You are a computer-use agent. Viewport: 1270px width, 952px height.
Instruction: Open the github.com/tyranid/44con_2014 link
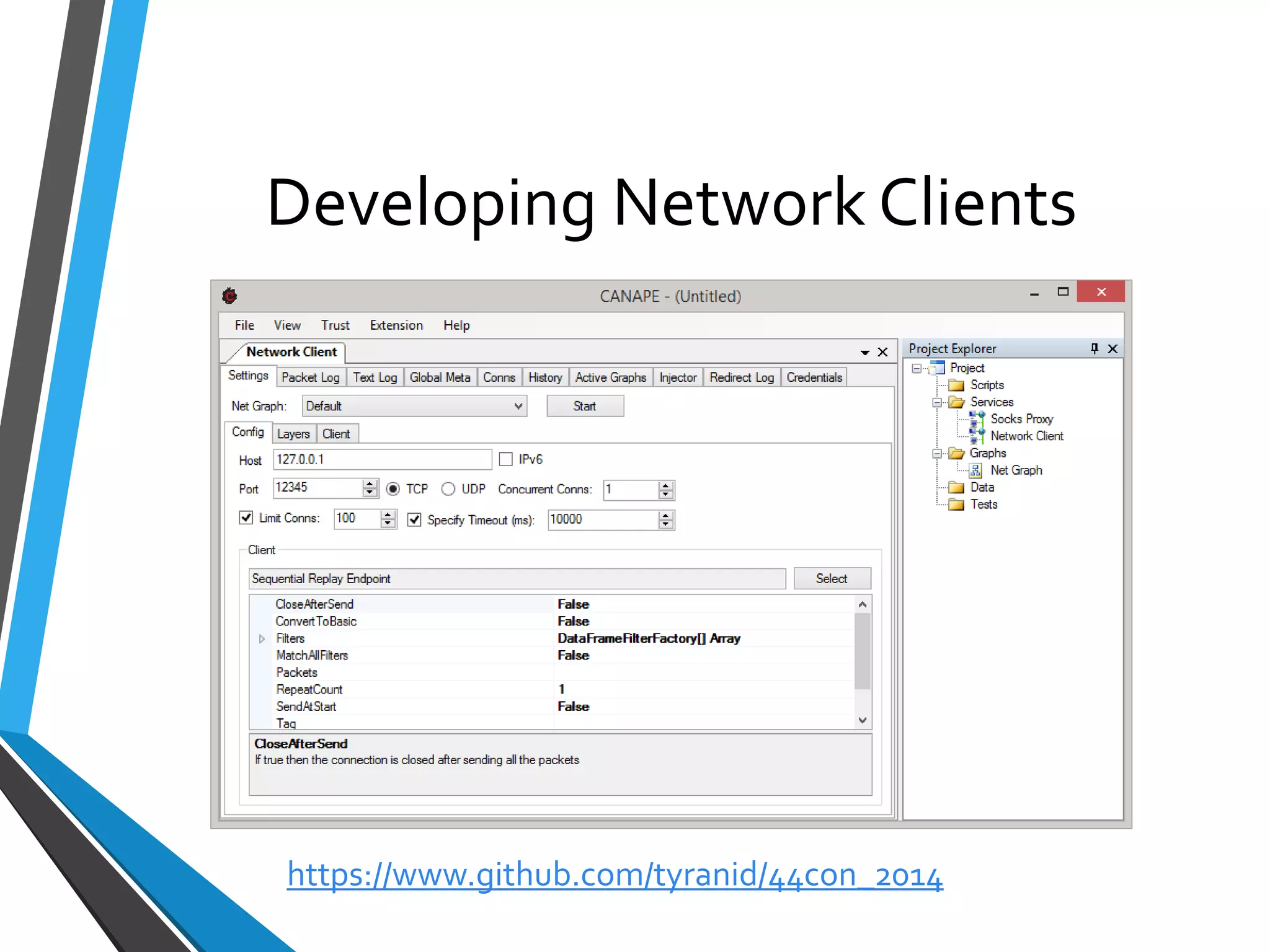tap(615, 875)
